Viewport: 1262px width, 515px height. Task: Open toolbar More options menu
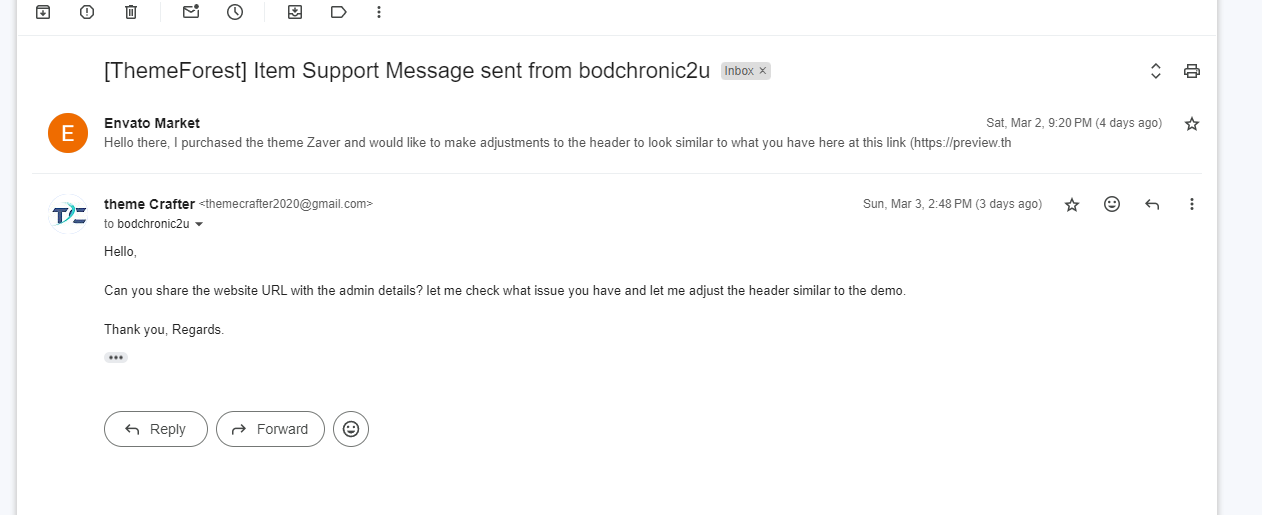click(378, 12)
